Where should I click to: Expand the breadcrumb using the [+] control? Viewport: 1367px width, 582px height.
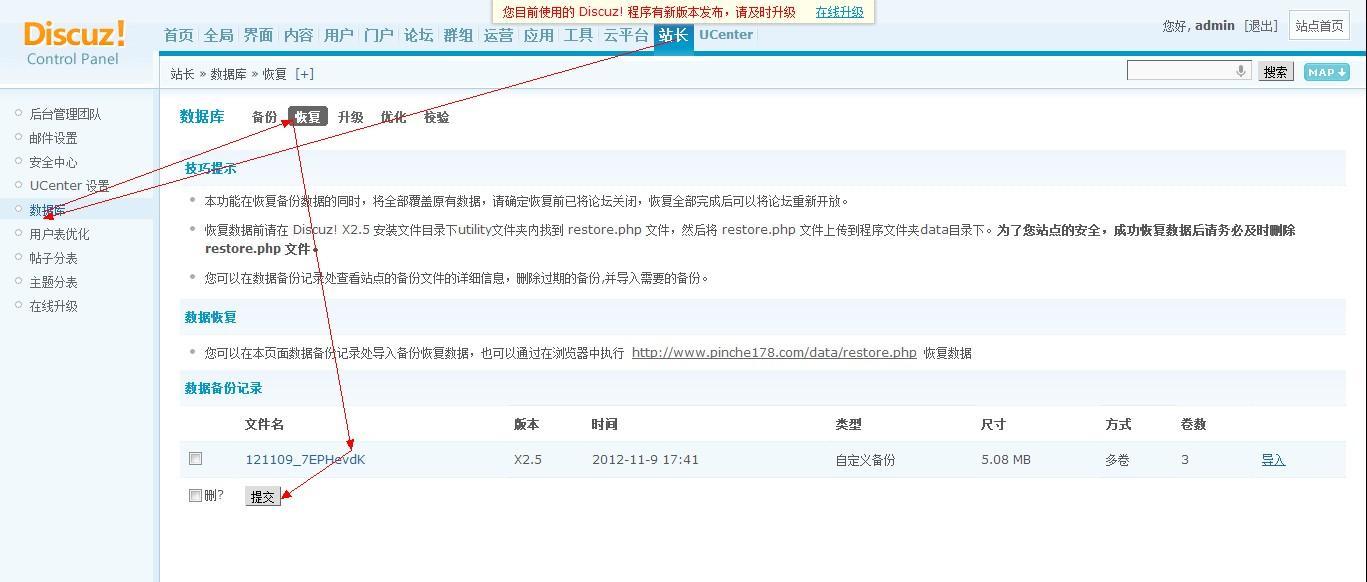pos(305,73)
